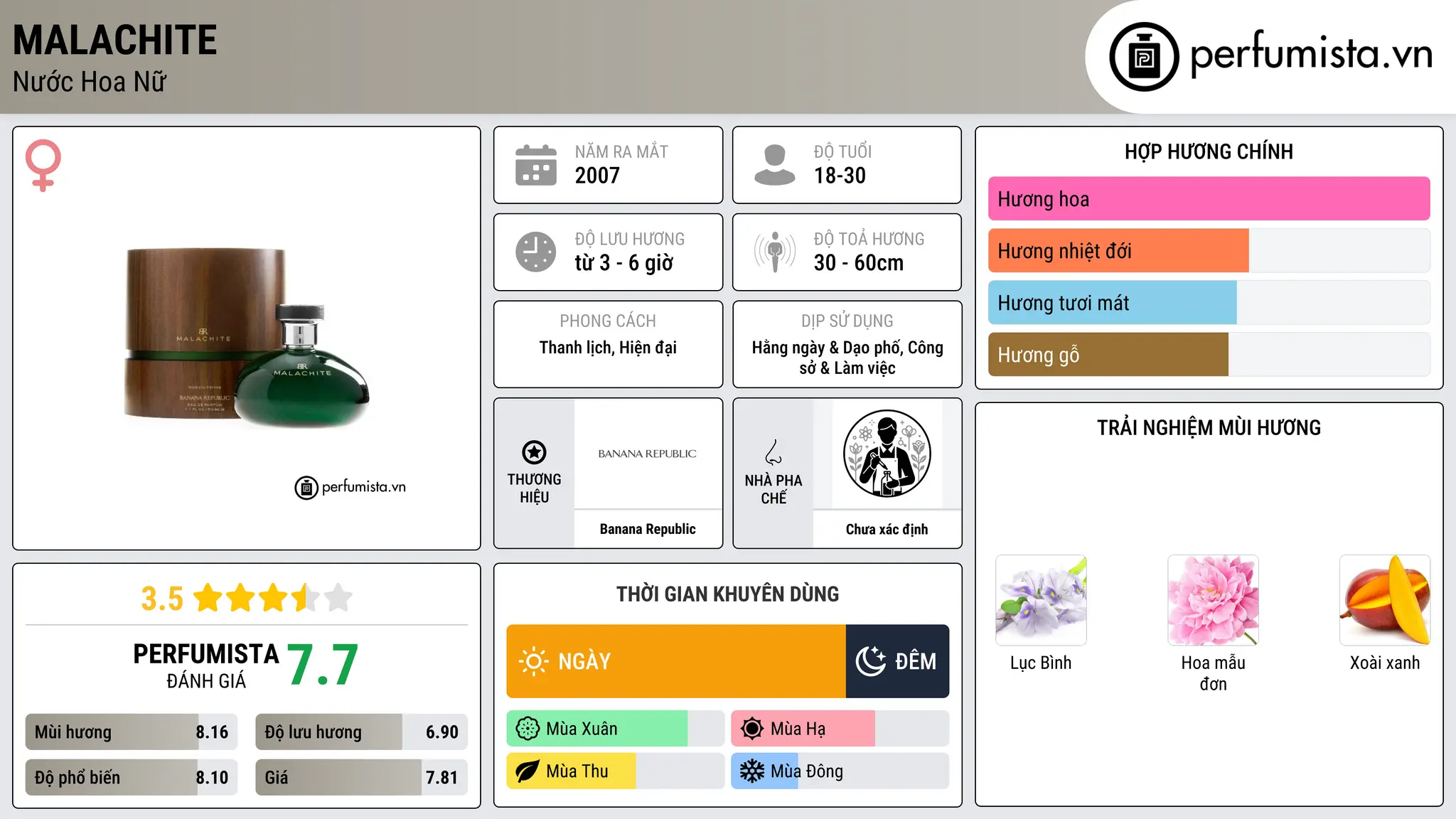This screenshot has width=1456, height=819.
Task: Open the Hoa mẫu đơn peony image
Action: click(x=1213, y=600)
